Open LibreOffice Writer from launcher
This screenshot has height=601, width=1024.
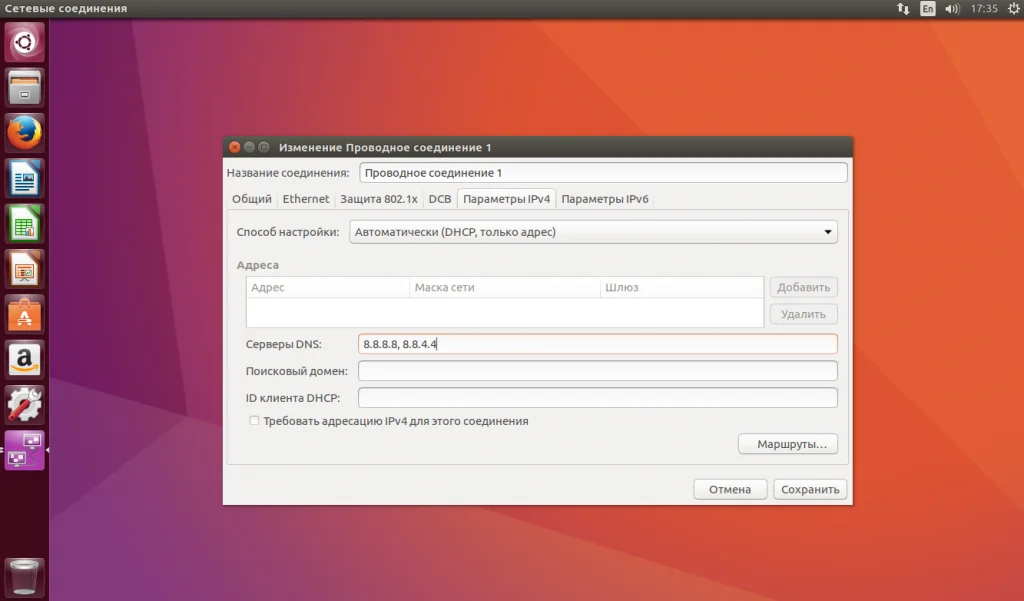coord(24,179)
